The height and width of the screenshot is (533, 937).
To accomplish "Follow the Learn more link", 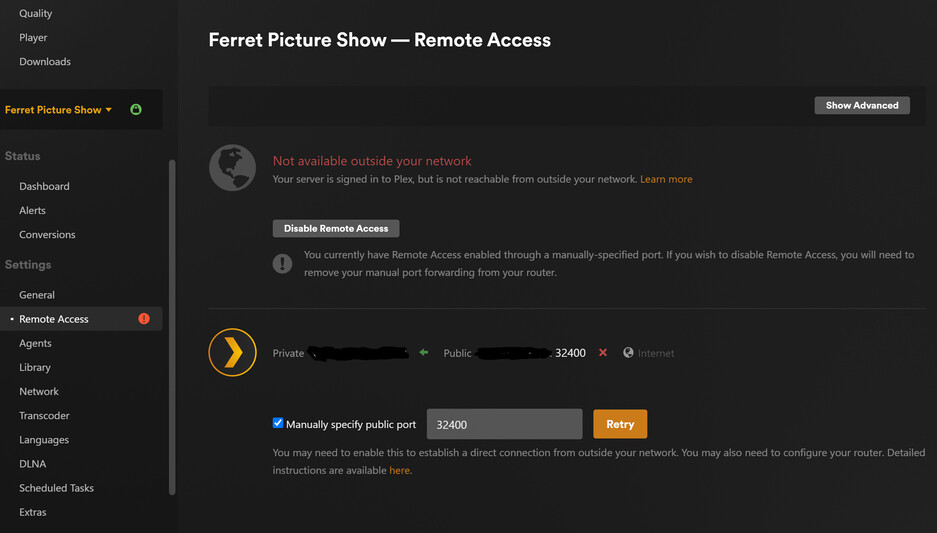I will coord(666,179).
